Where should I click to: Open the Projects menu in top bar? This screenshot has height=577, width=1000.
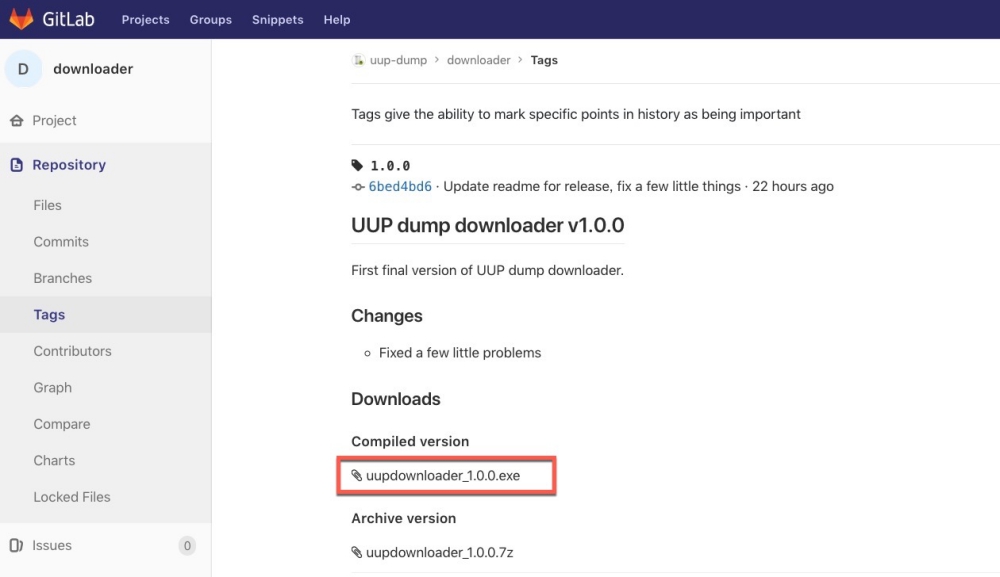pos(145,20)
